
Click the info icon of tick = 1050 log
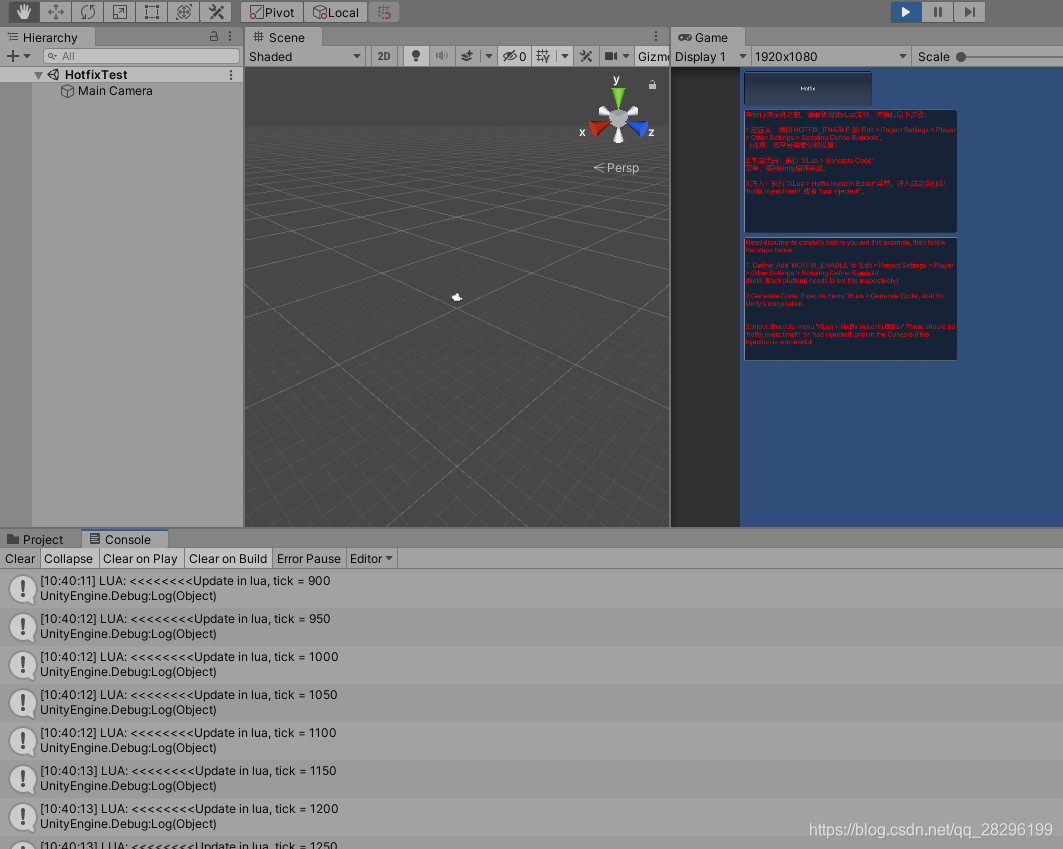[22, 703]
